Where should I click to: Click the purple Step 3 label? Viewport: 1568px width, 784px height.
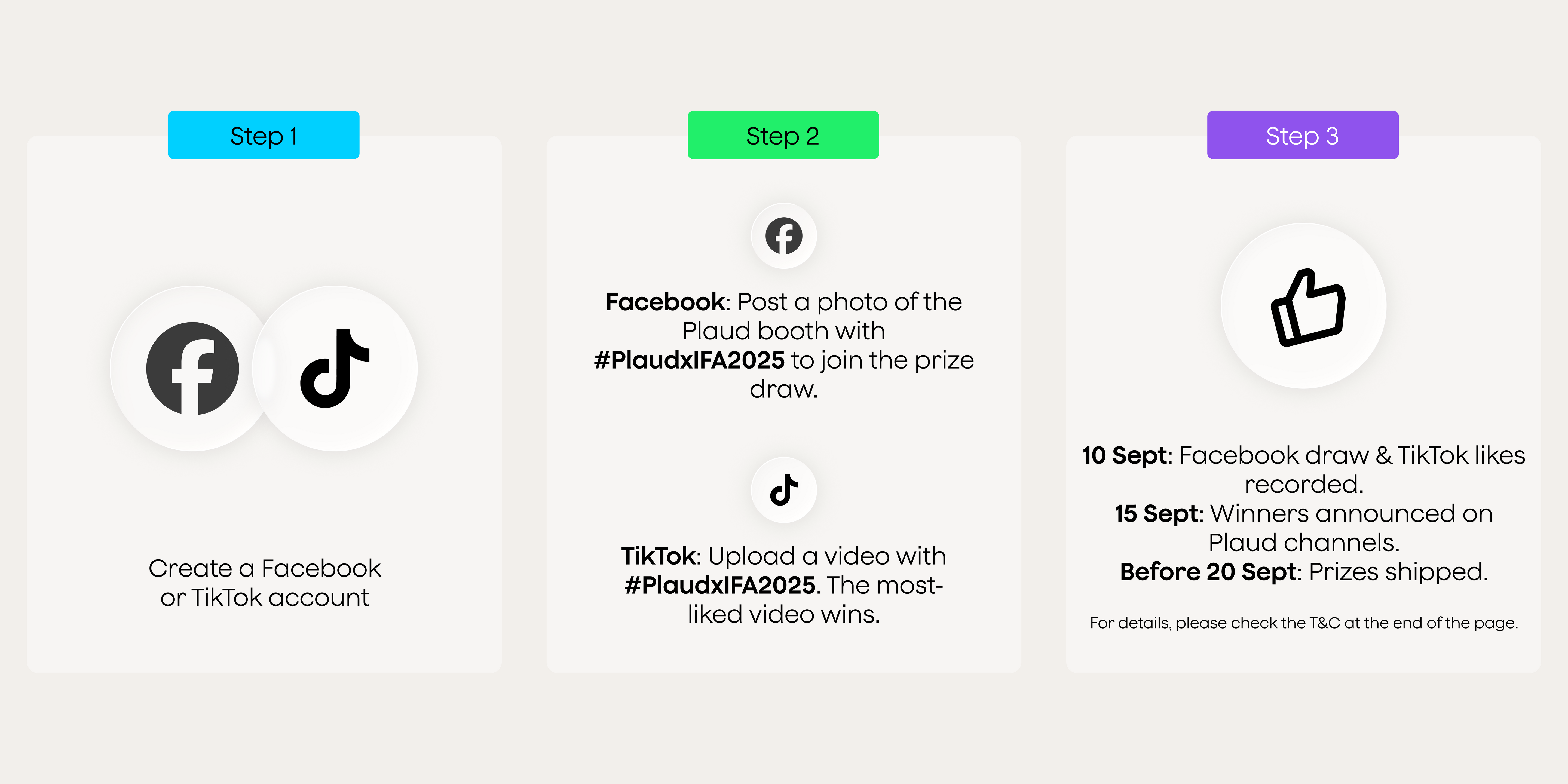click(x=1303, y=135)
